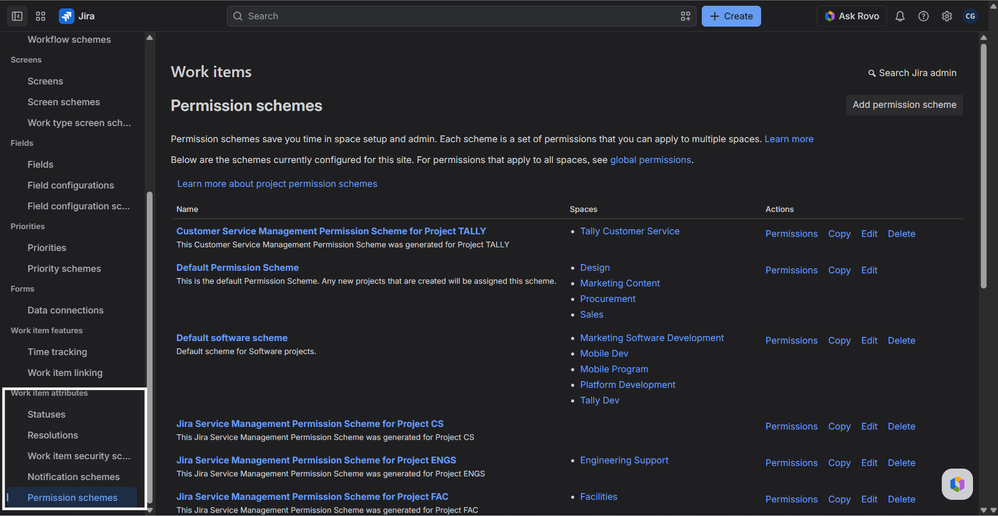This screenshot has width=998, height=516.
Task: Click Permissions for TALLY scheme row
Action: pyautogui.click(x=791, y=234)
